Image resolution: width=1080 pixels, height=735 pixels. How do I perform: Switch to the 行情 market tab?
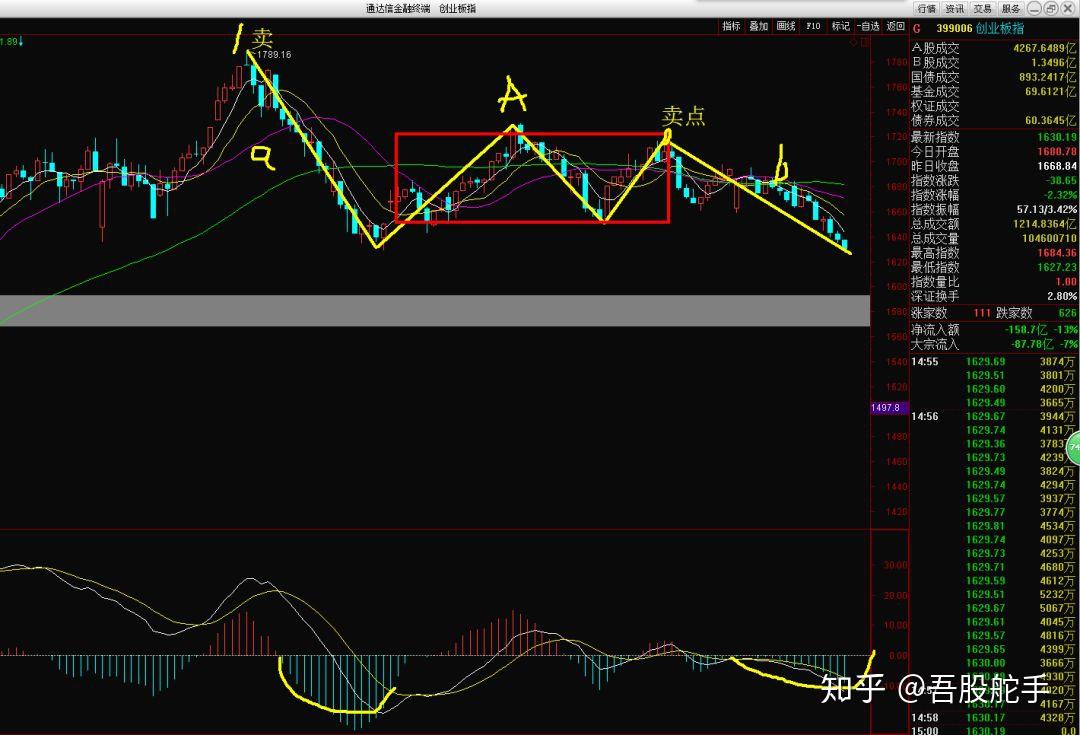click(926, 8)
